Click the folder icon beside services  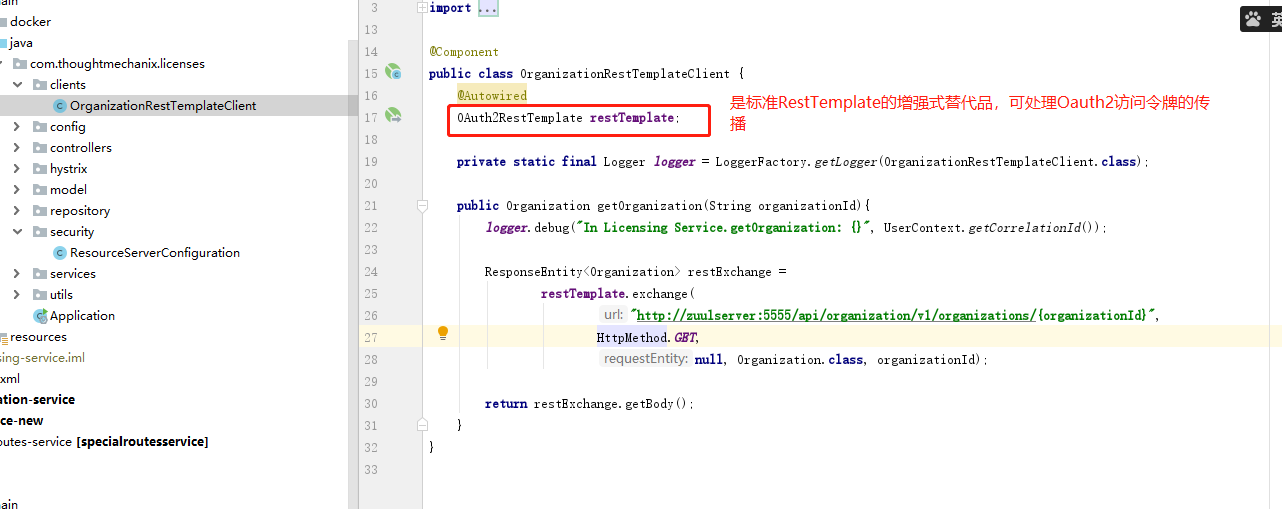(x=40, y=274)
